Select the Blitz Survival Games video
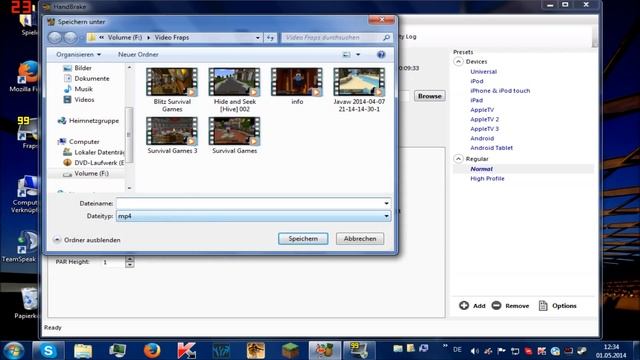The height and width of the screenshot is (360, 640). 172,90
